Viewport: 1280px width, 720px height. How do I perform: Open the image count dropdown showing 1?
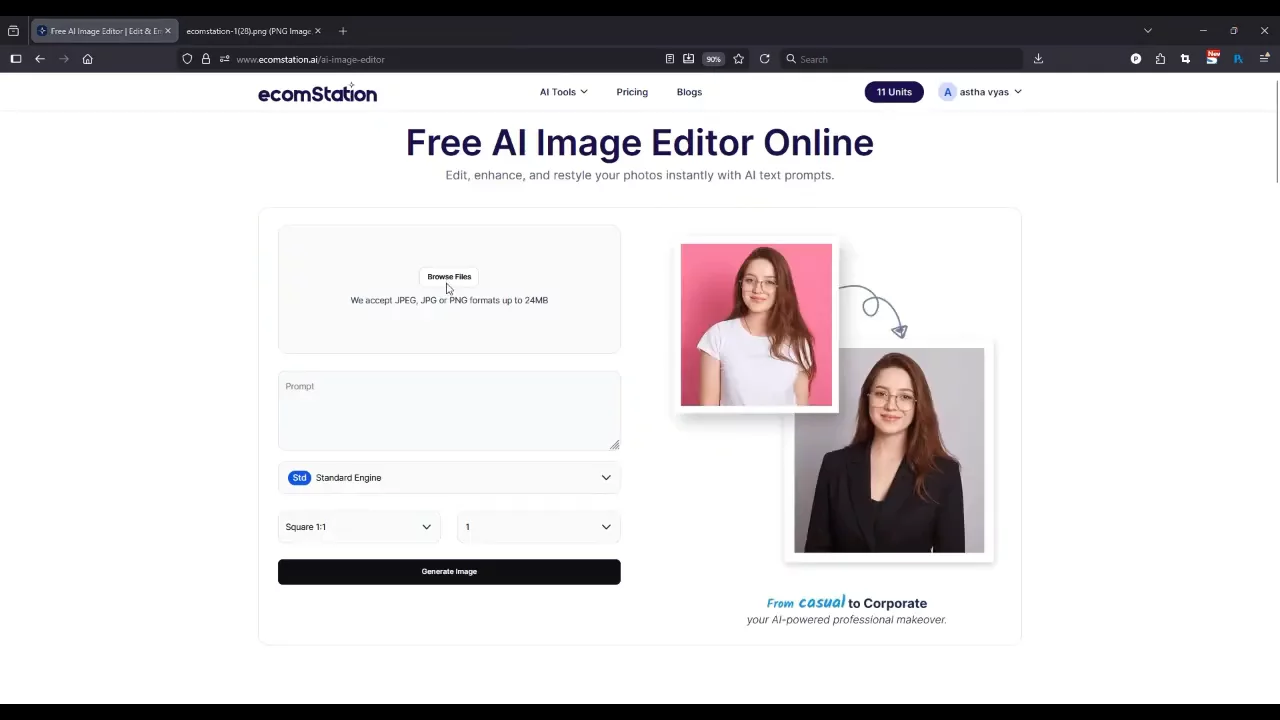click(538, 527)
